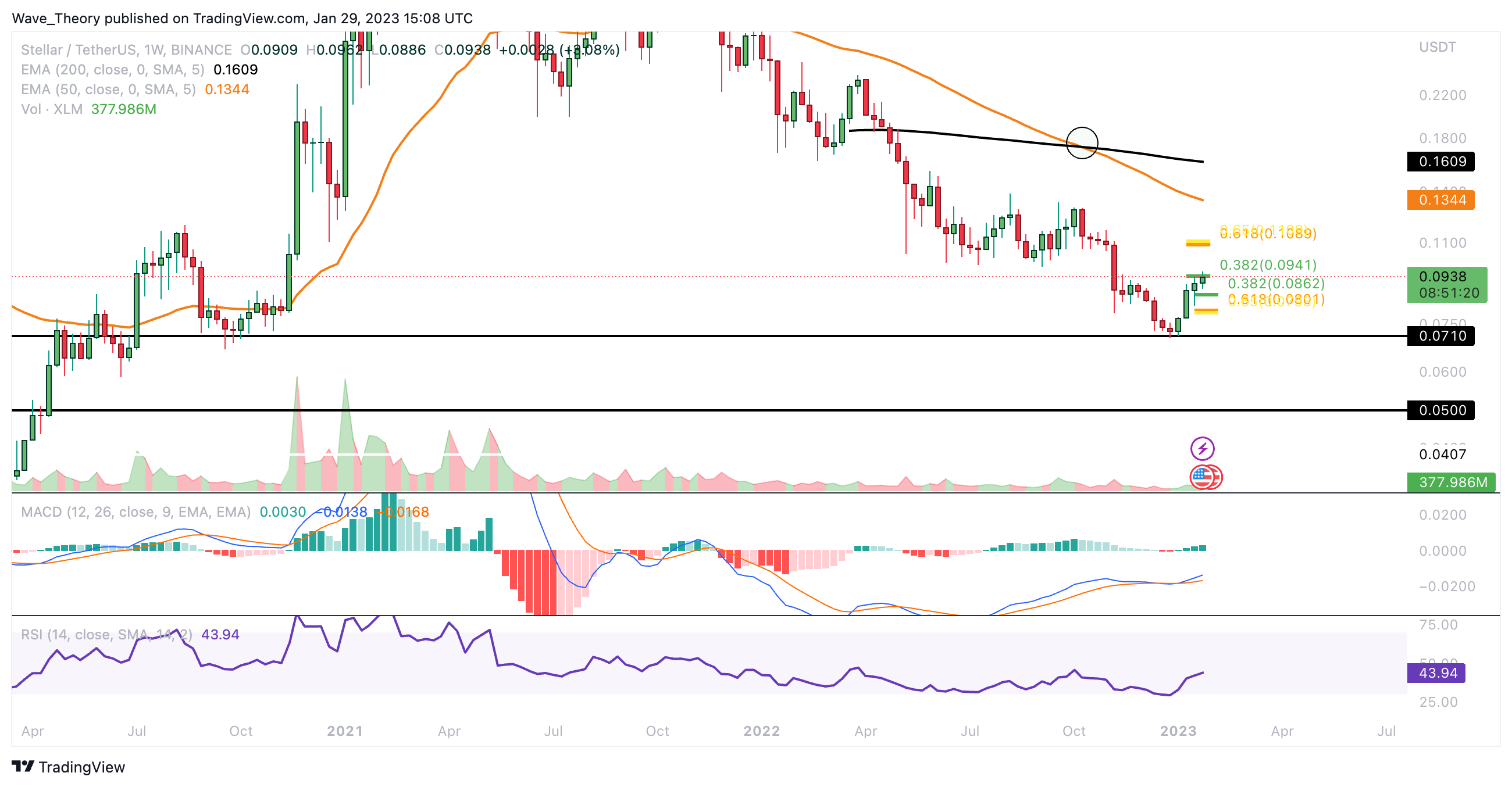Click the black 0.1609 EMA price label

click(1440, 161)
